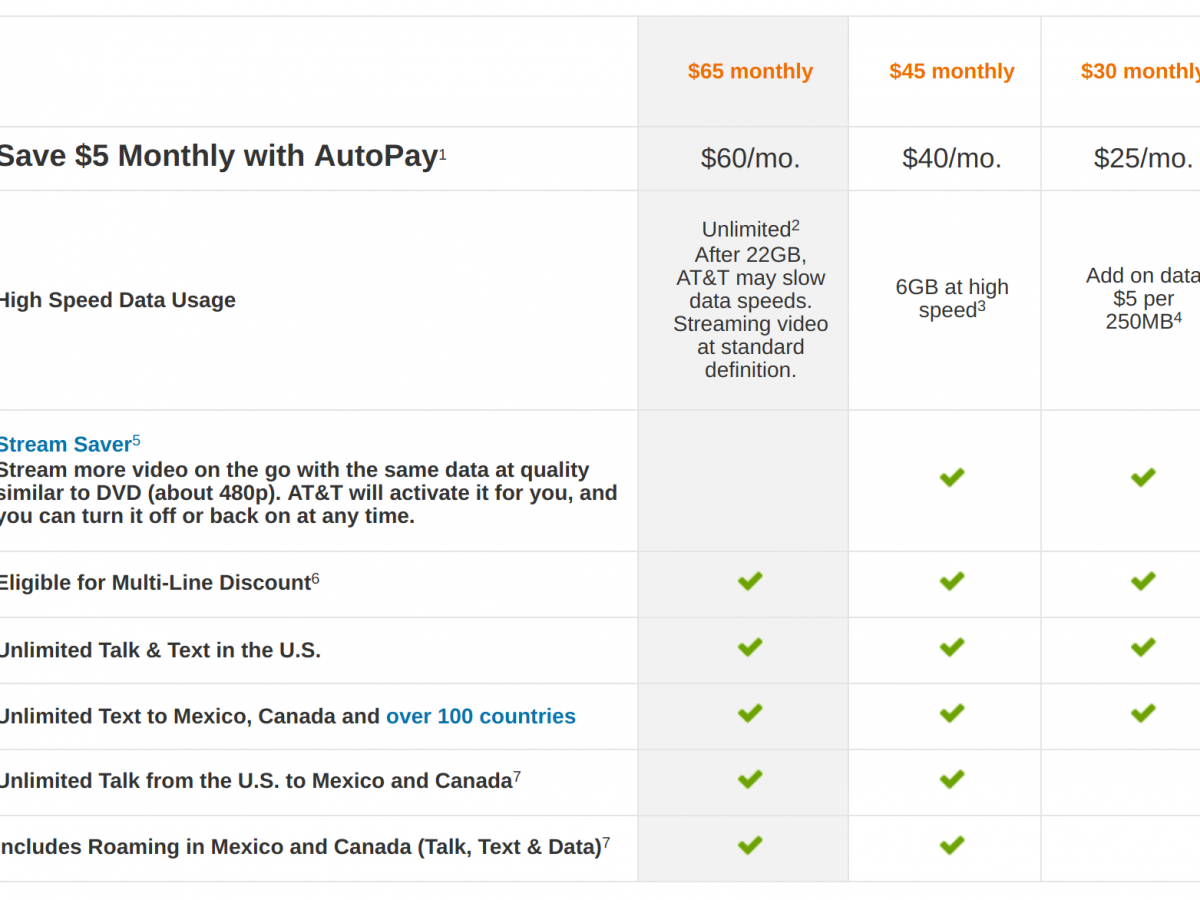Image resolution: width=1200 pixels, height=900 pixels.
Task: Open the over 100 countries link
Action: tap(480, 716)
